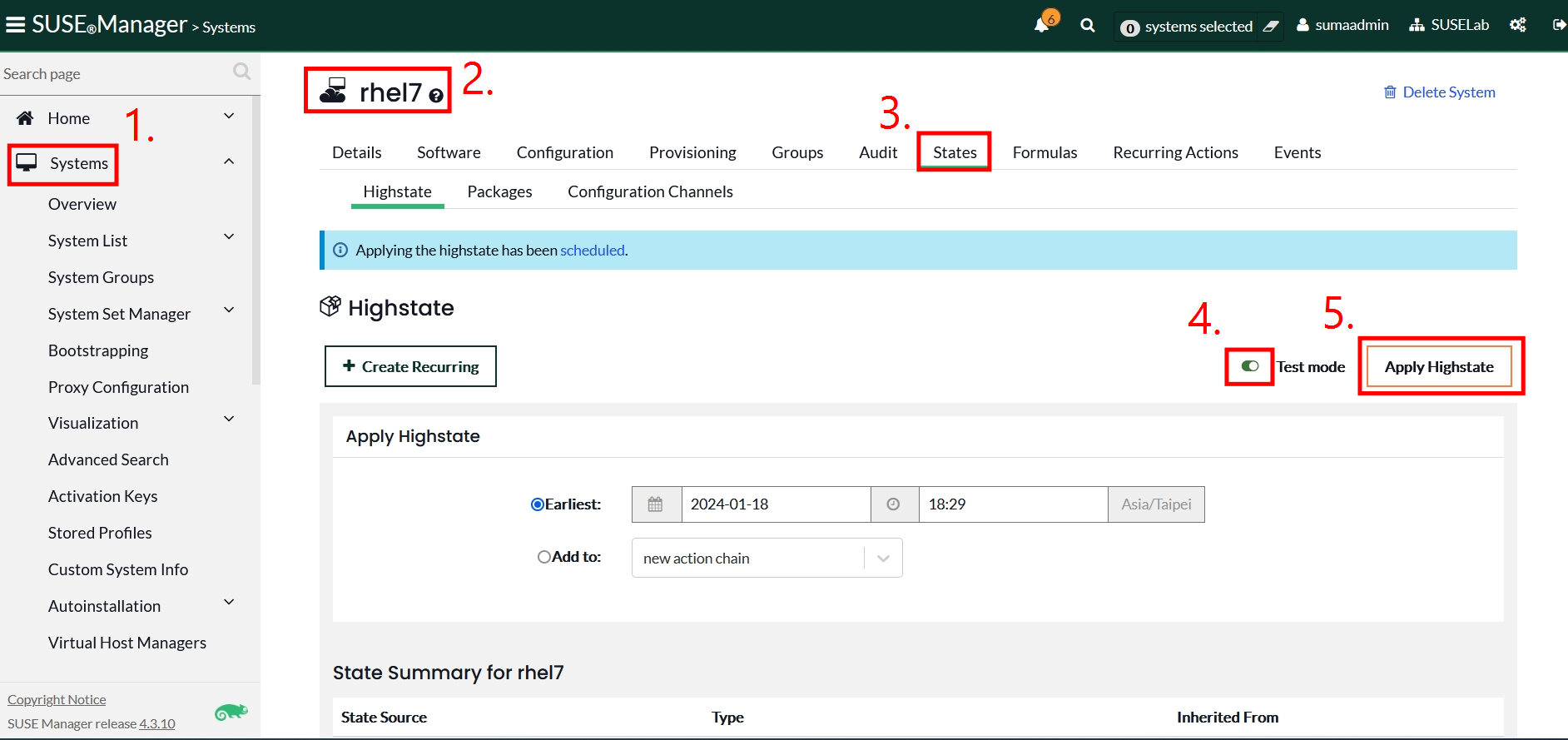Follow the scheduled link in alert

[x=592, y=250]
